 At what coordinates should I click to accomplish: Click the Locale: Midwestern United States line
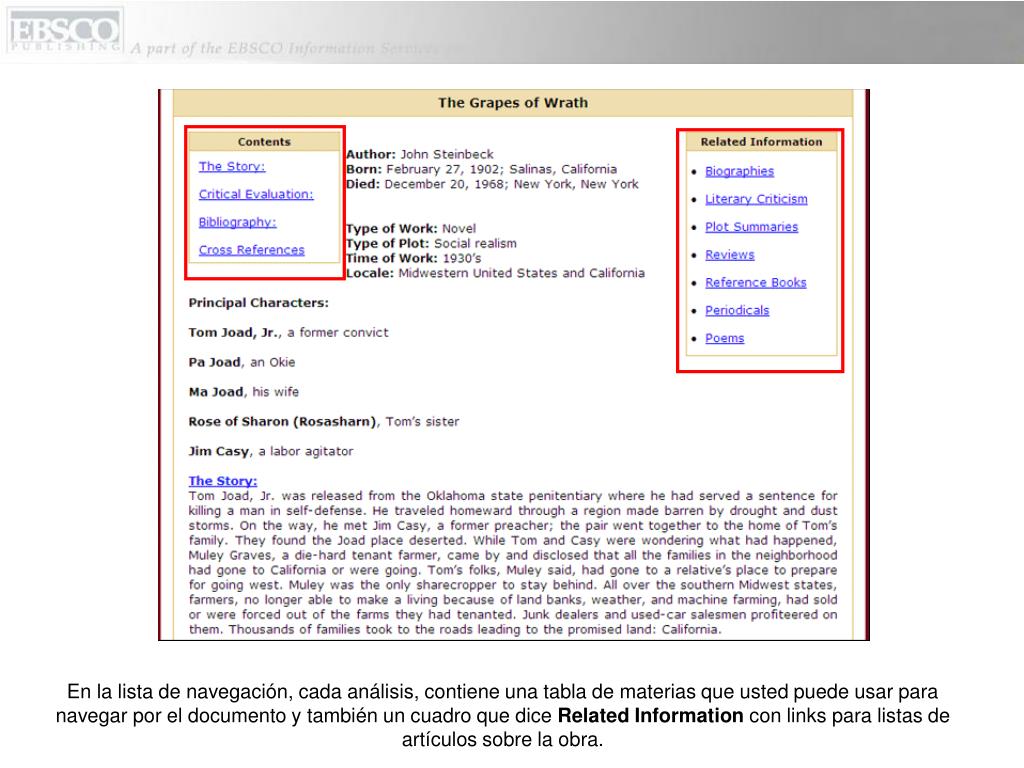(x=495, y=273)
